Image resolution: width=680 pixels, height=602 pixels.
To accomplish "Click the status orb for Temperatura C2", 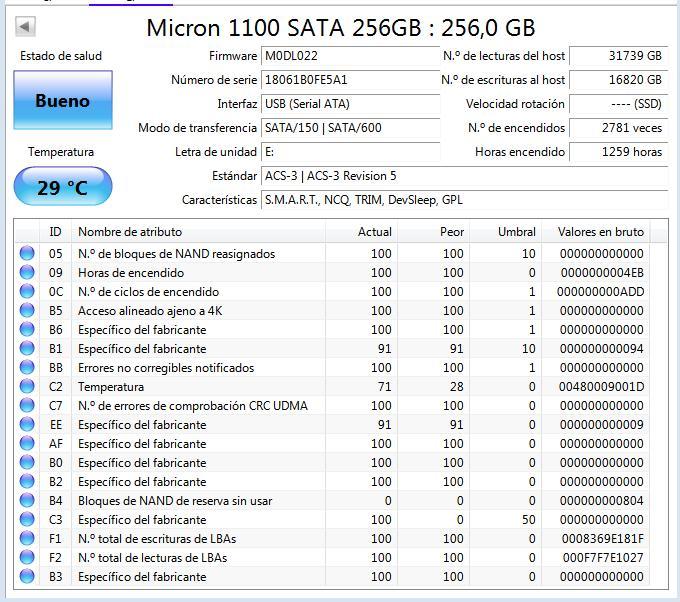I will 27,386.
